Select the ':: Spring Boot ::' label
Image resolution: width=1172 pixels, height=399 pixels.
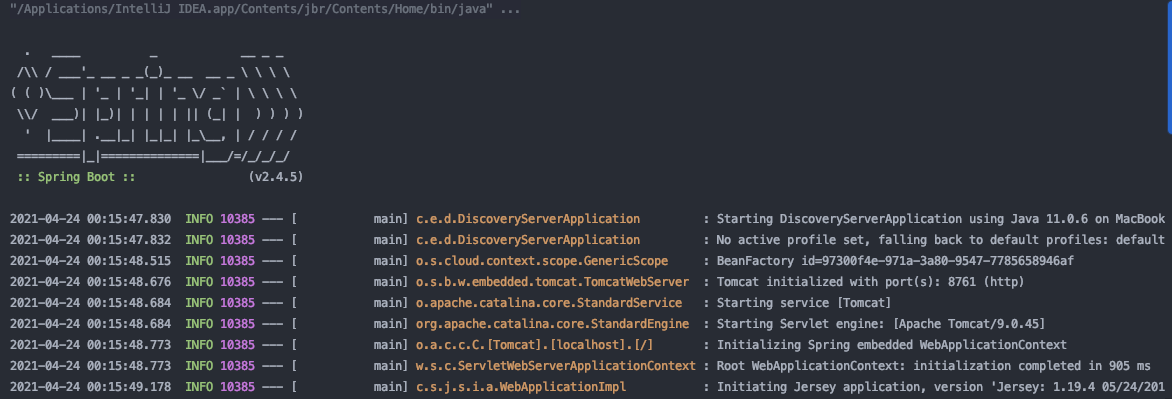pos(76,177)
